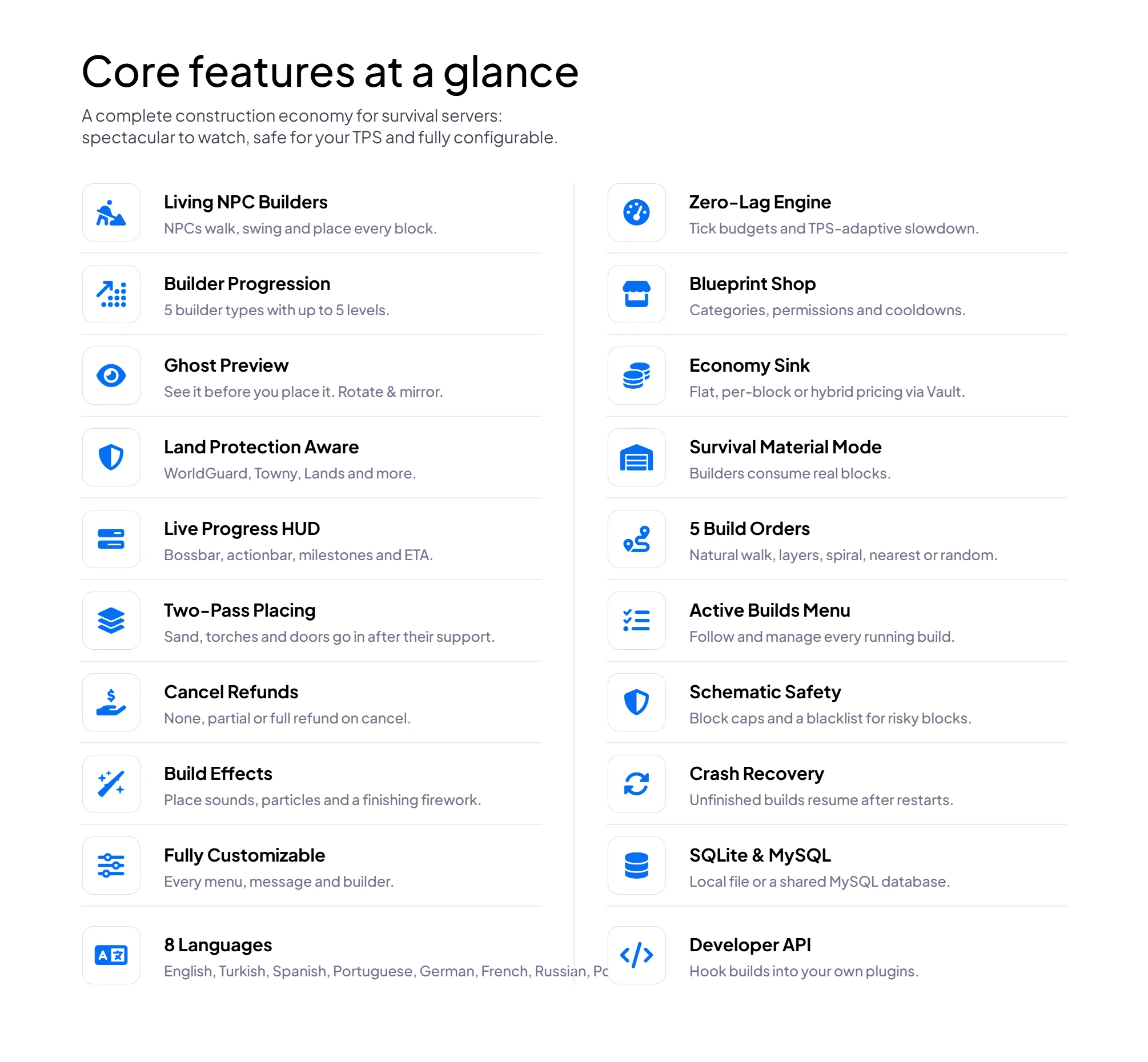Click 'Block caps and a blacklist for risky blocks.'
This screenshot has width=1148, height=1062.
coord(830,718)
